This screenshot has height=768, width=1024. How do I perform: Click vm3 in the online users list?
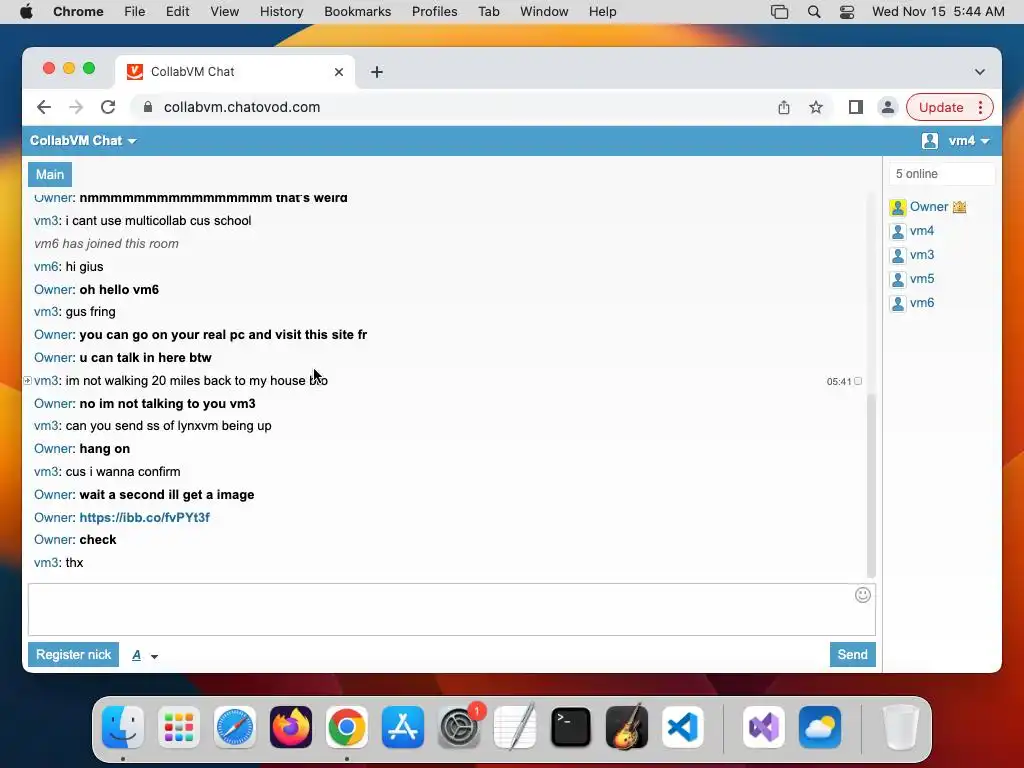[921, 255]
